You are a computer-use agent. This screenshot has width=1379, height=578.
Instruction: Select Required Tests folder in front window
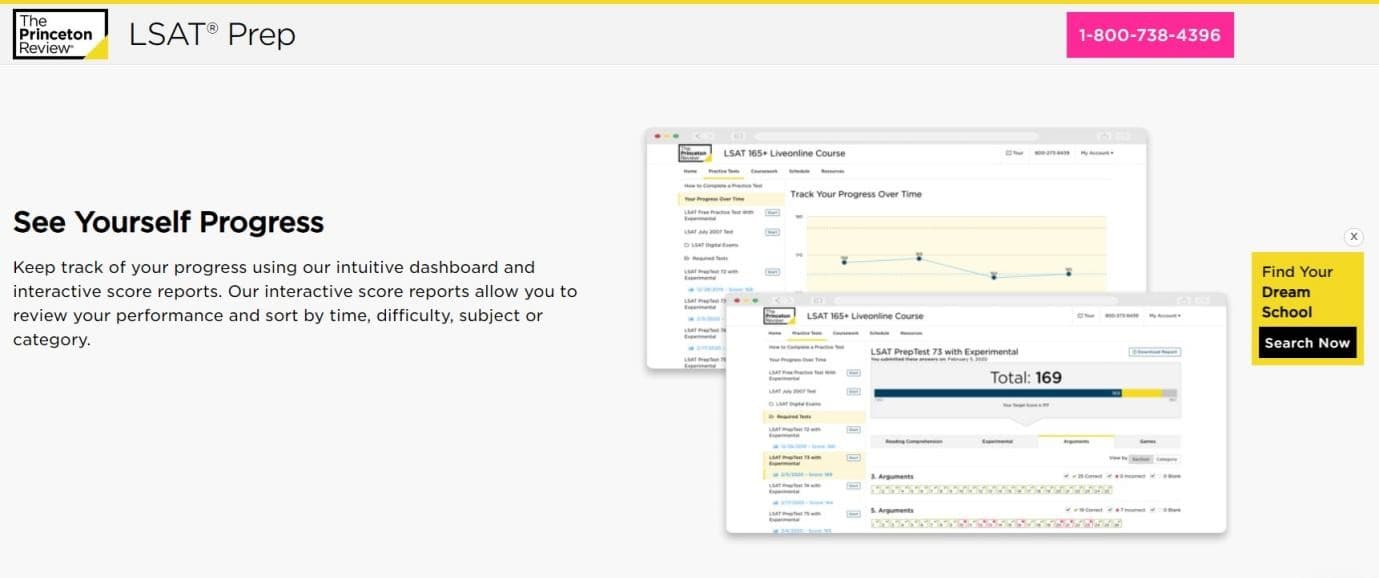[x=815, y=417]
